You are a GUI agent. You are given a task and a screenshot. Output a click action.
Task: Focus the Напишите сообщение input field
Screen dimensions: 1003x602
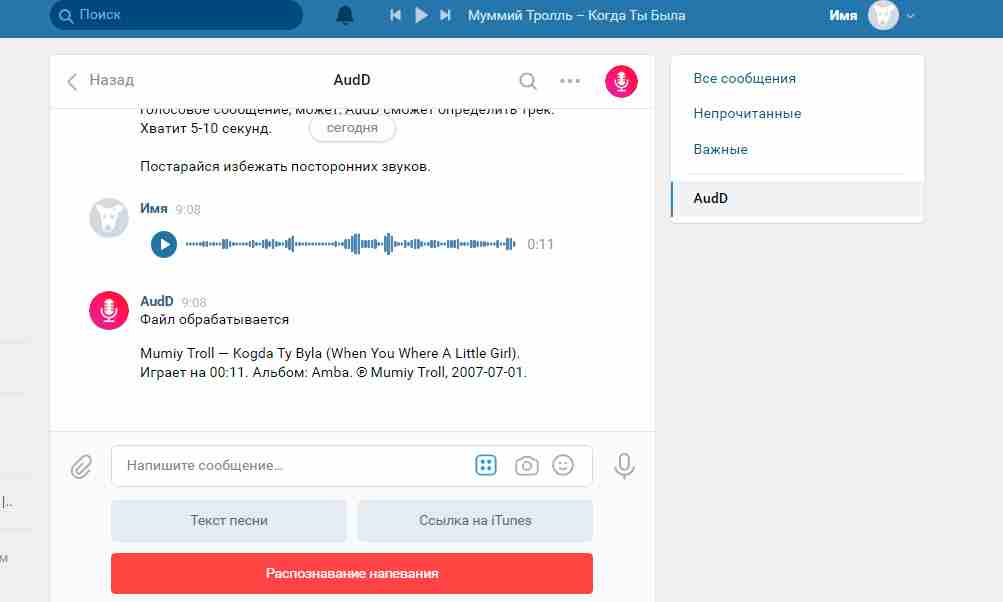pos(352,466)
